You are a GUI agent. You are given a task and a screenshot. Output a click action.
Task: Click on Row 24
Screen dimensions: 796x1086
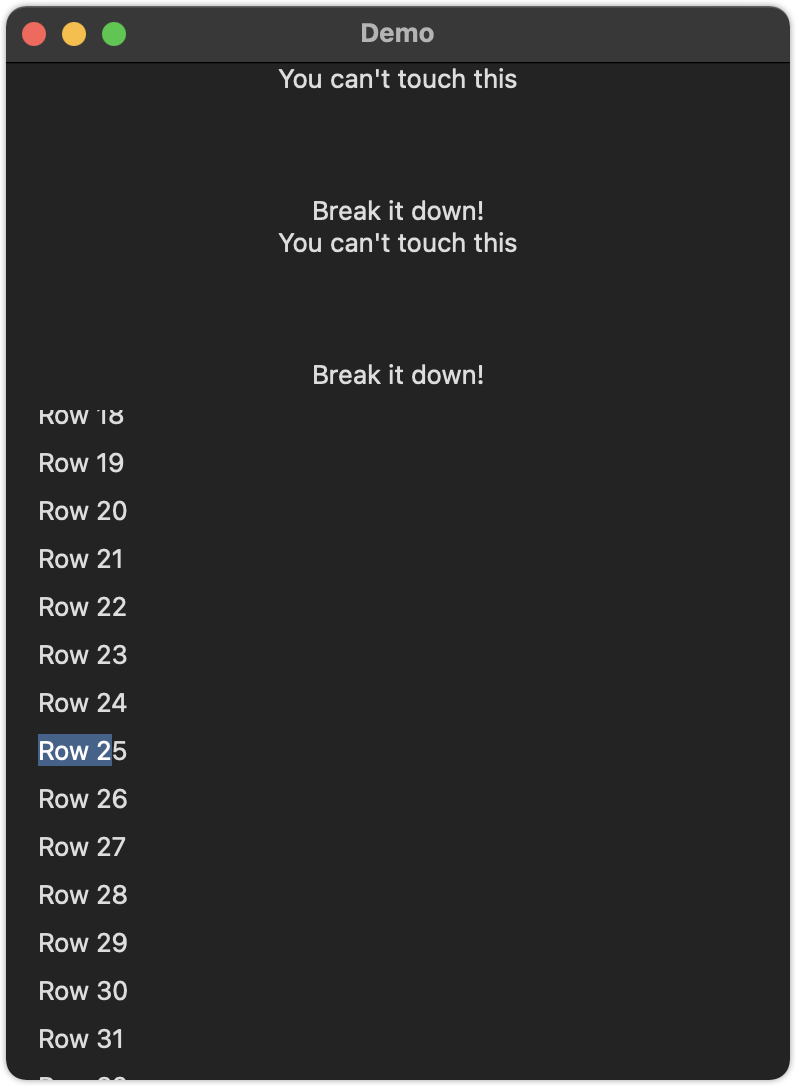[83, 703]
